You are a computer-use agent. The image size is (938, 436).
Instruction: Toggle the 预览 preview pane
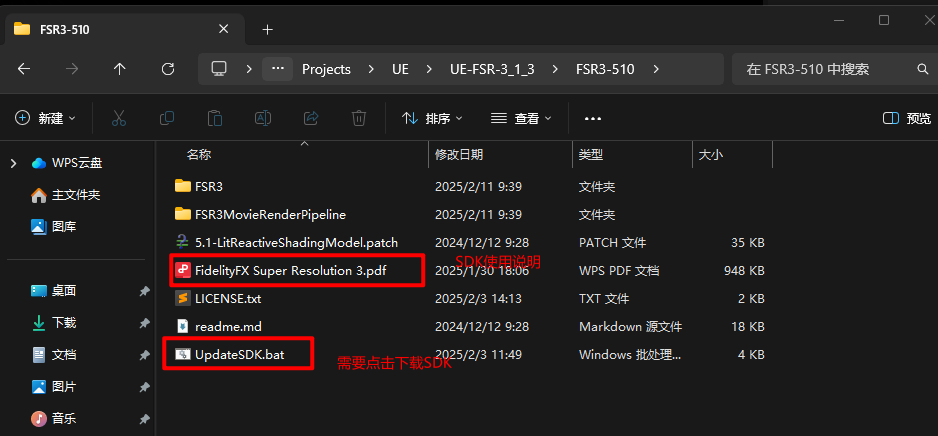[x=907, y=118]
